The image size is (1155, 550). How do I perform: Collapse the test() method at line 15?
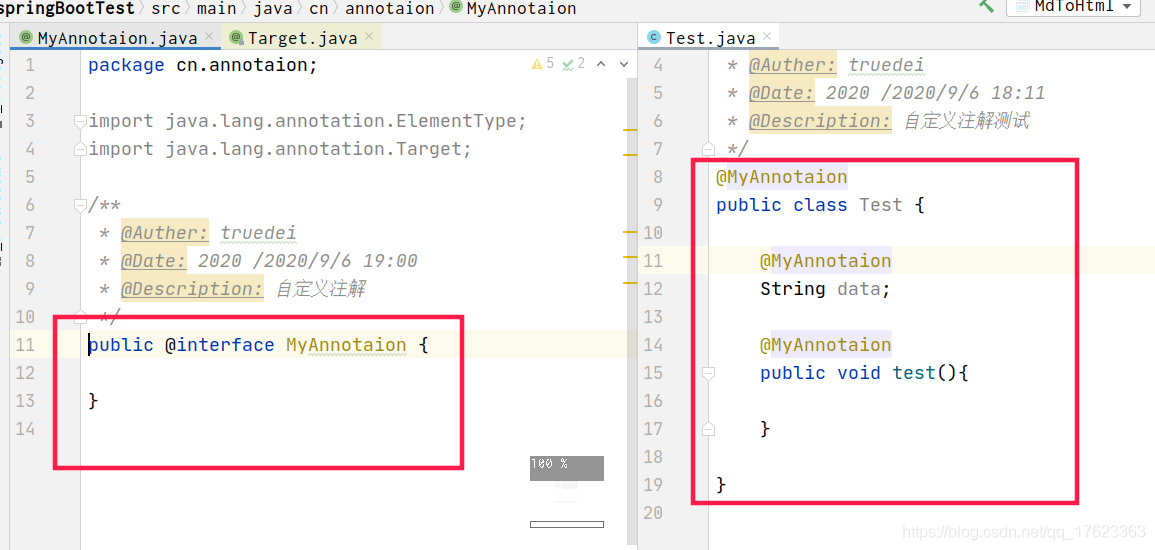[x=709, y=373]
